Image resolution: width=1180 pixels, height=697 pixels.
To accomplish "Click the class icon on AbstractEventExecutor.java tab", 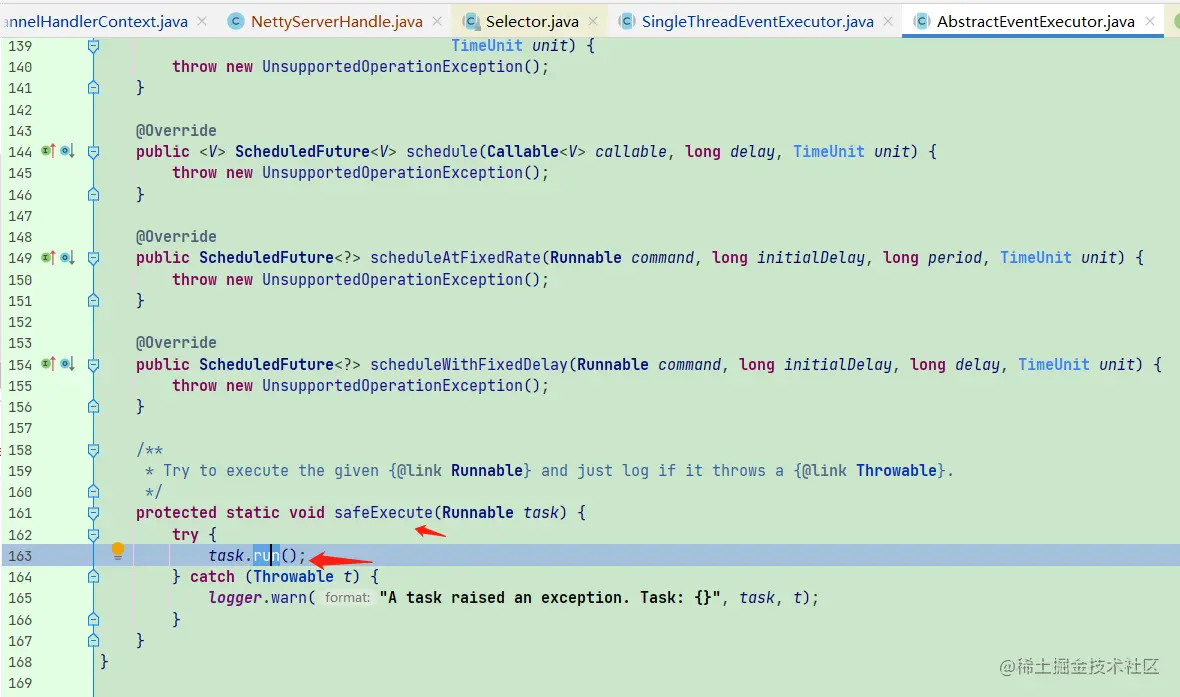I will (922, 22).
